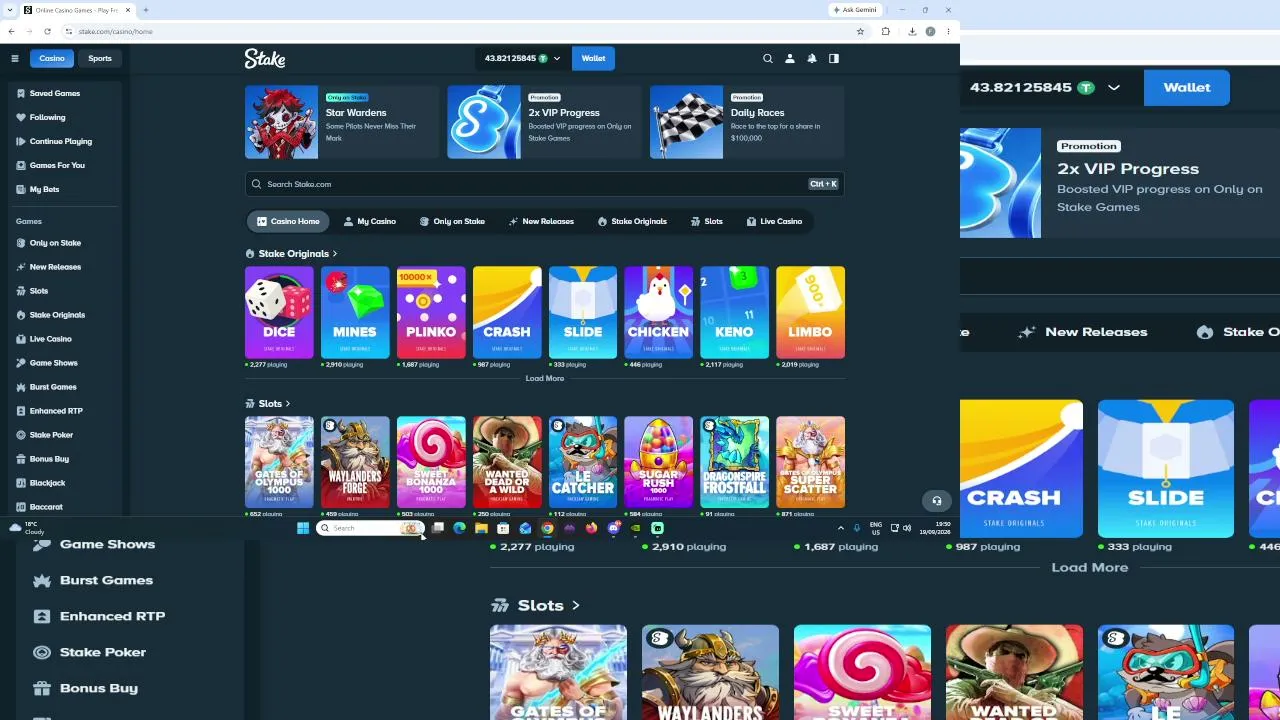Open File Explorer from the taskbar

[481, 528]
